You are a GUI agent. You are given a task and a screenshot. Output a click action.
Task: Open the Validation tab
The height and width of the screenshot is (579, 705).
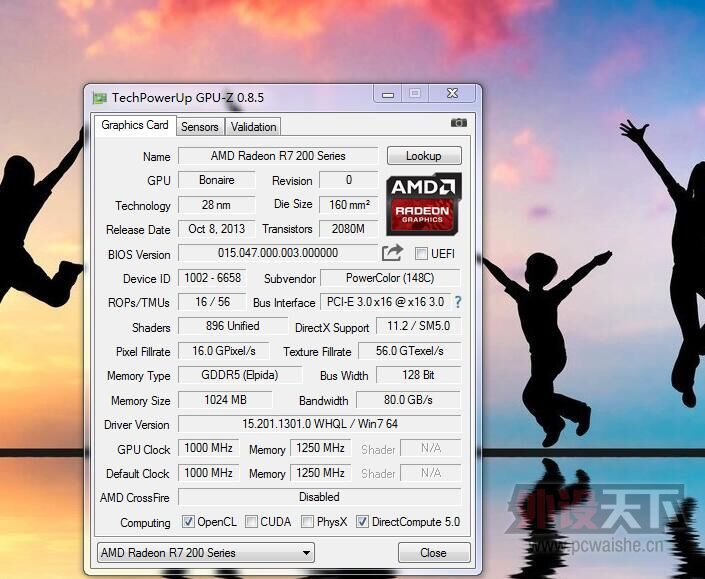(x=254, y=127)
